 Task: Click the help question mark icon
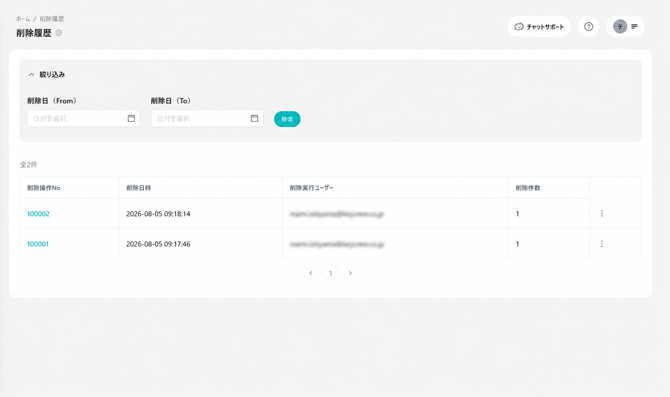point(588,26)
